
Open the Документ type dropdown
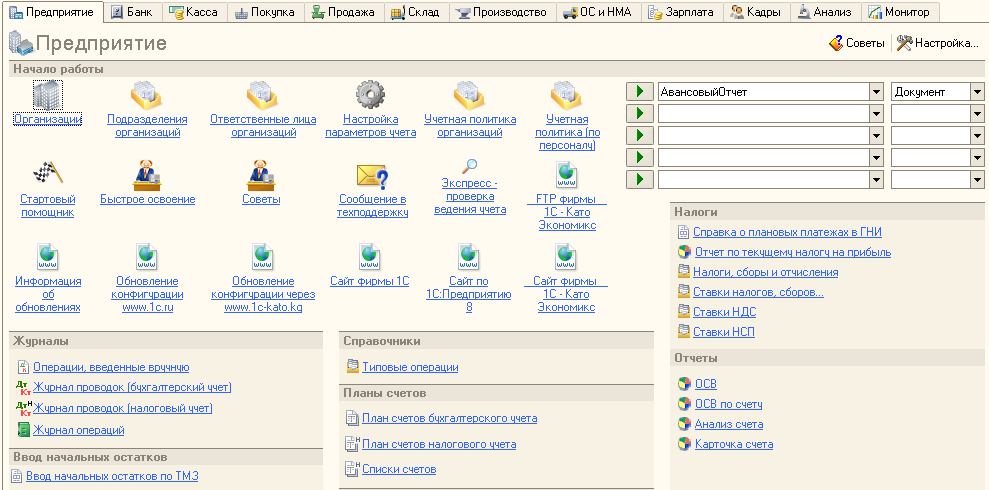(x=978, y=92)
